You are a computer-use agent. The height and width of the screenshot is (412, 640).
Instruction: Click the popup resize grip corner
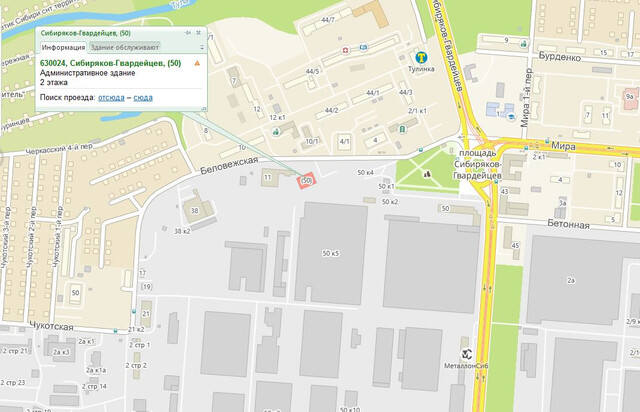tap(204, 109)
